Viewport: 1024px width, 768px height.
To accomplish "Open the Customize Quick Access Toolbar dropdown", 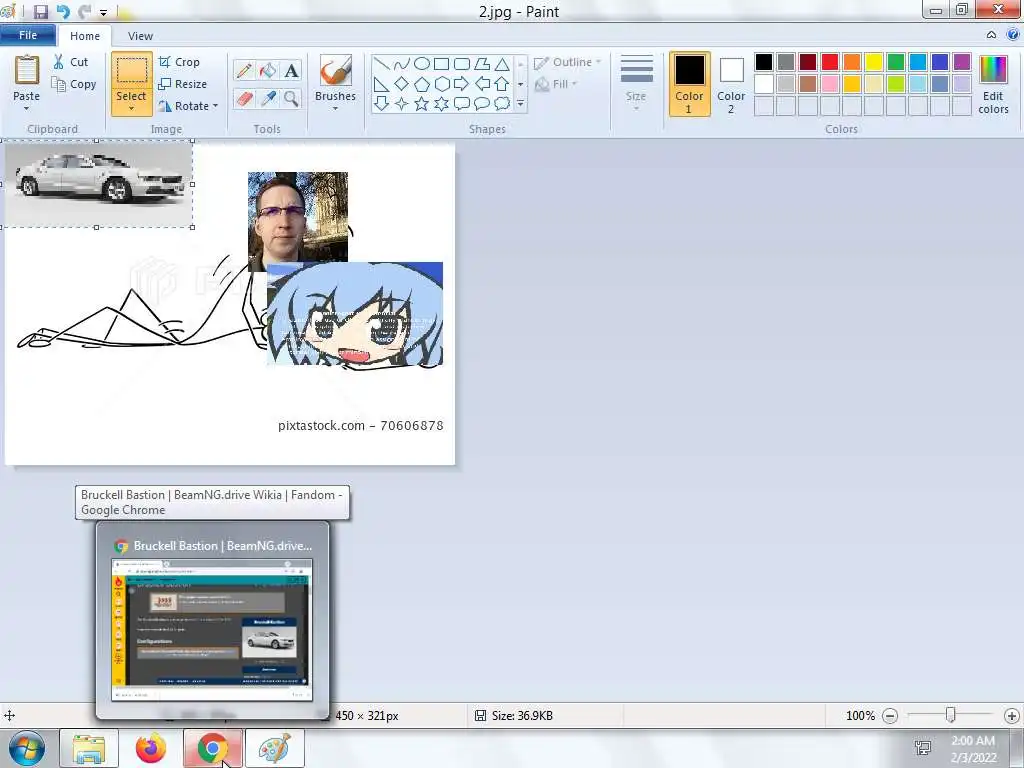I will [103, 12].
